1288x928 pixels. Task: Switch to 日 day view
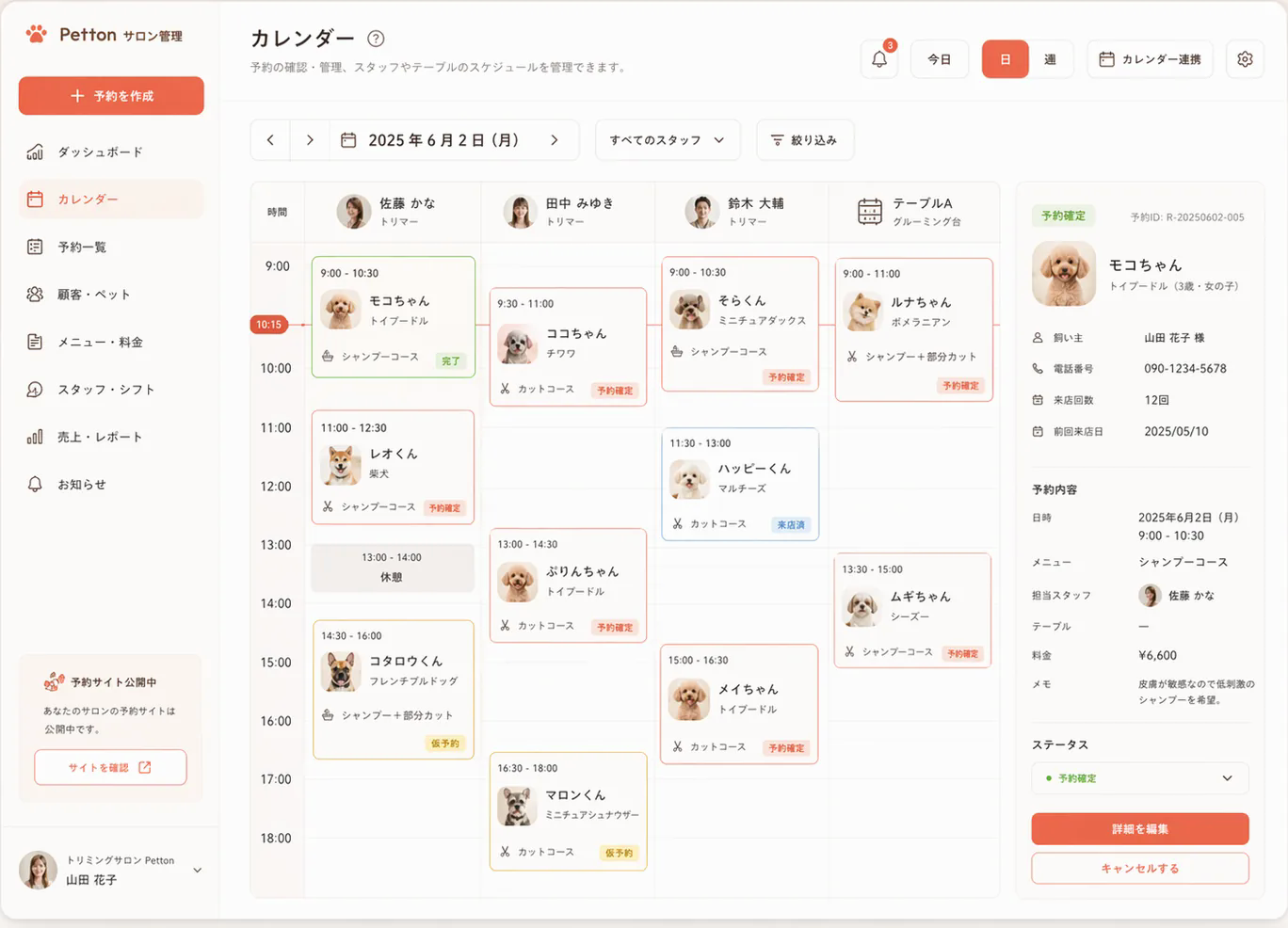pos(1005,59)
